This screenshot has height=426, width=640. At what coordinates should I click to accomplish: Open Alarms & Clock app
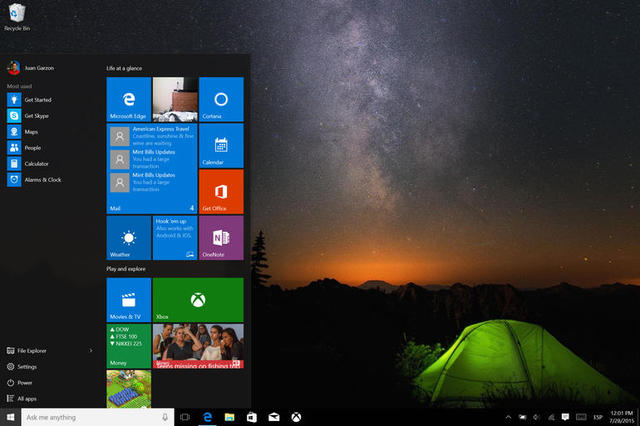point(34,180)
